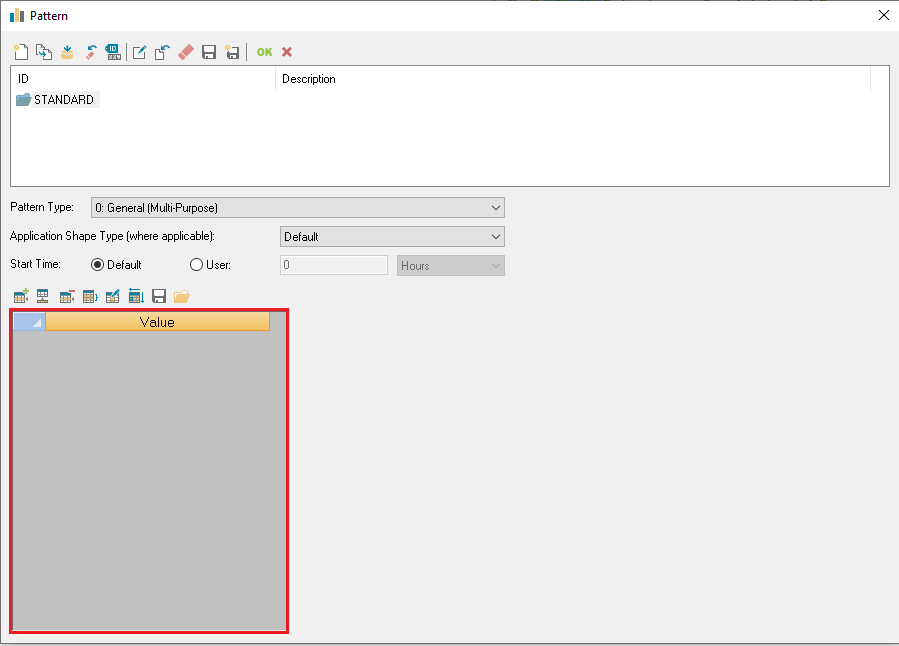
Task: Open the Change ID tool
Action: tap(112, 51)
